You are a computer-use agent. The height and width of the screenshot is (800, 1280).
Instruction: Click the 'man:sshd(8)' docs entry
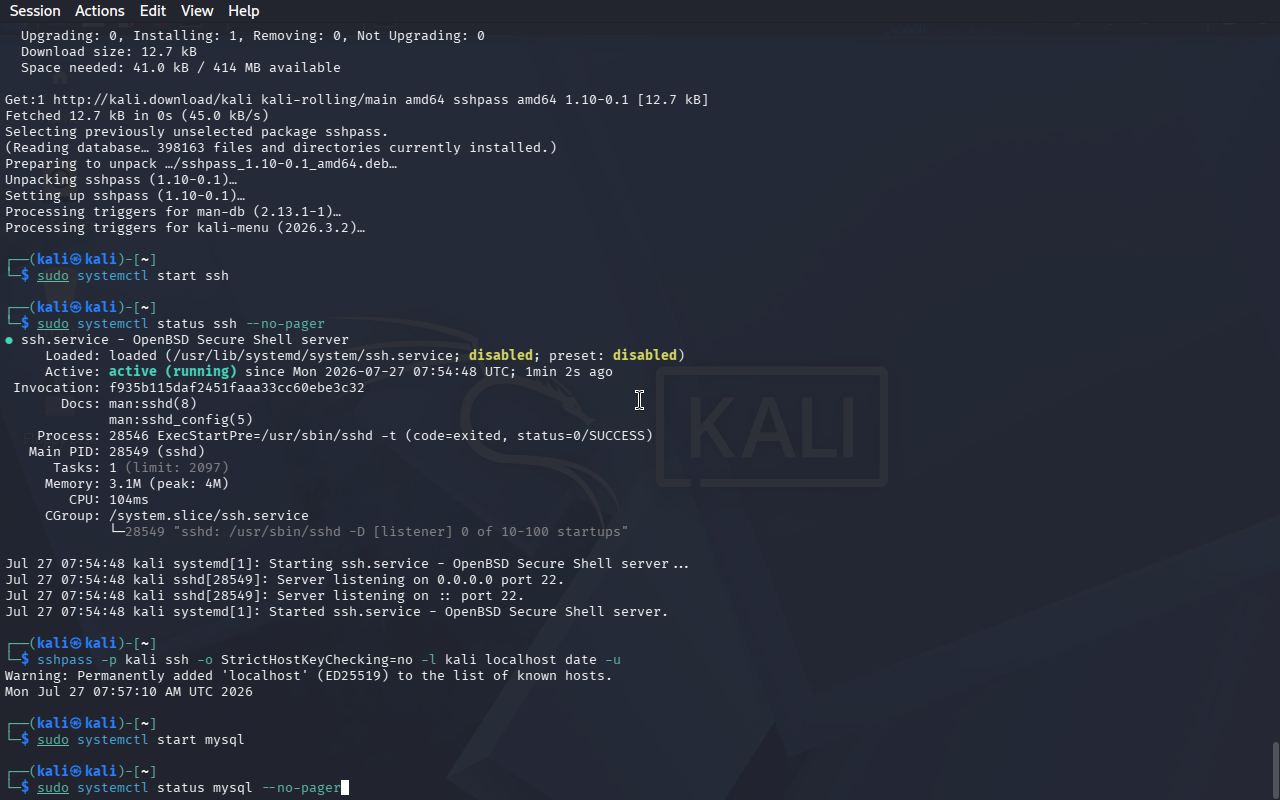[x=153, y=404]
